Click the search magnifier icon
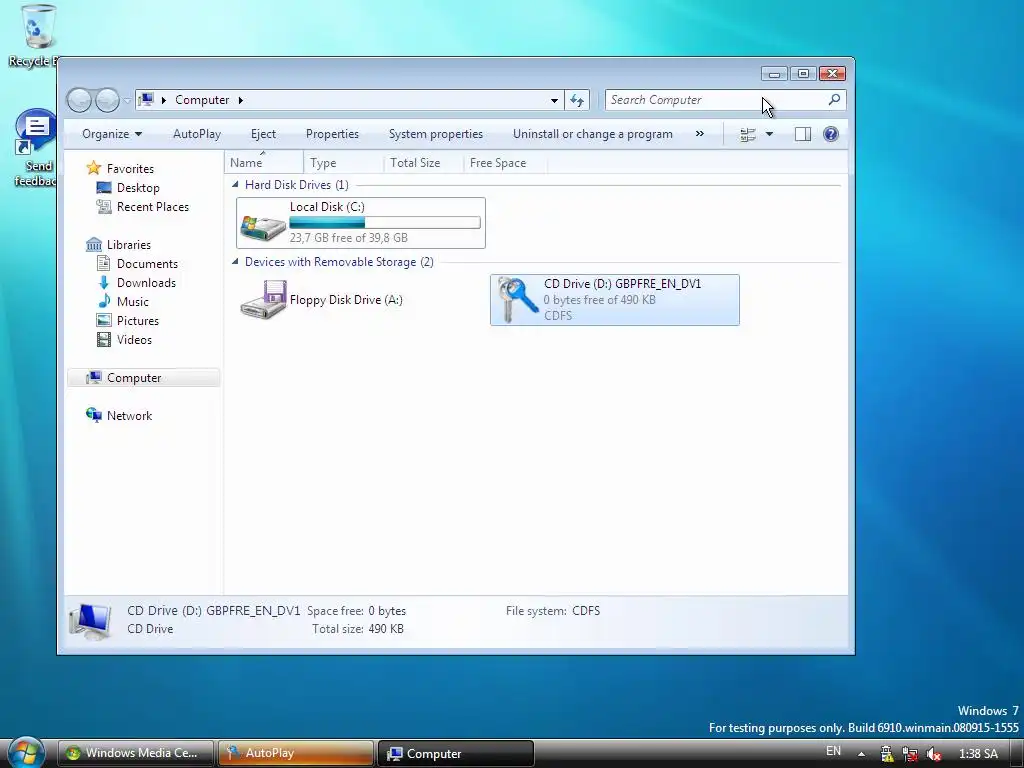Screen dimensions: 1024x768 point(834,99)
